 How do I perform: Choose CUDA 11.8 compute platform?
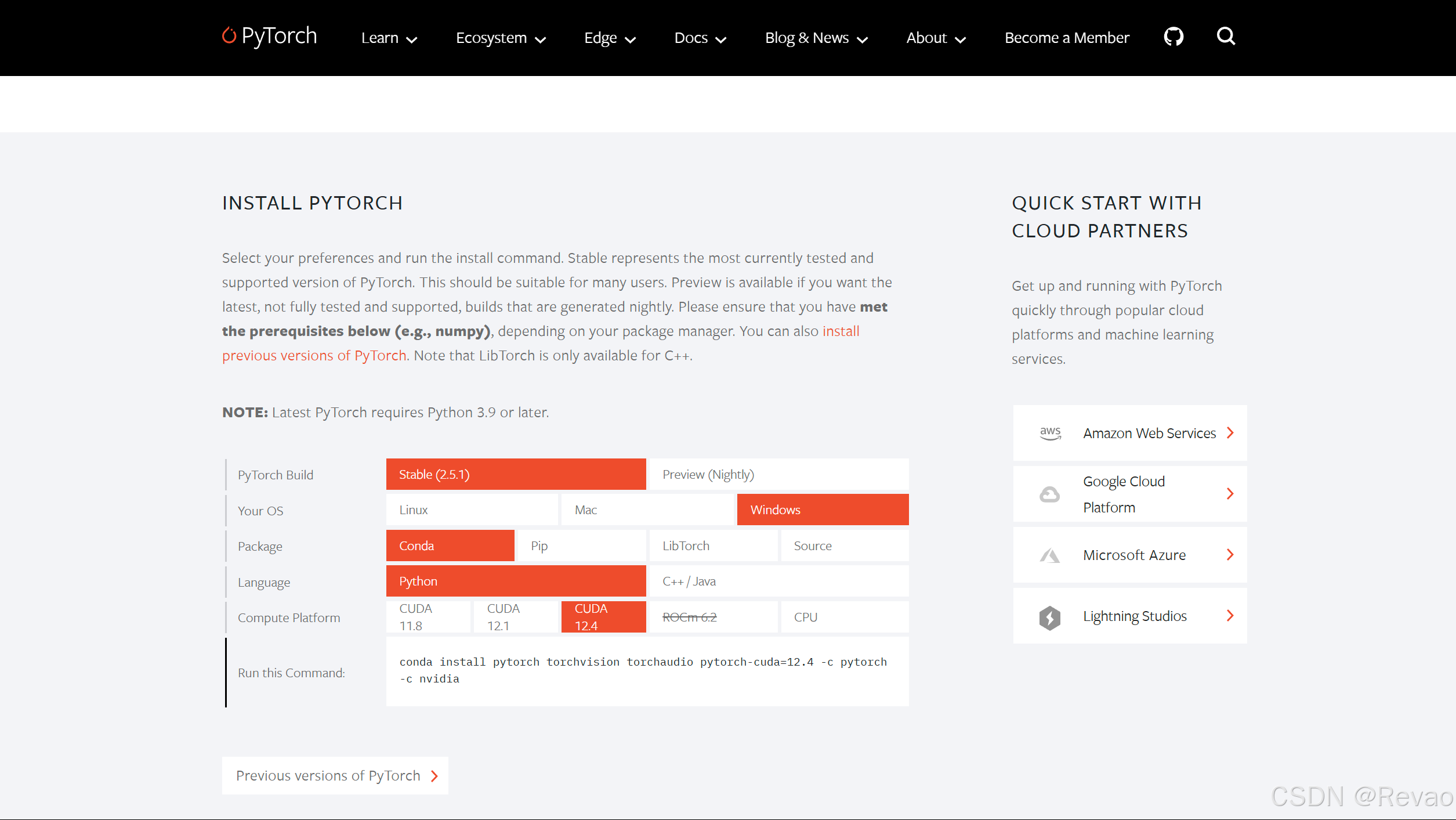428,617
